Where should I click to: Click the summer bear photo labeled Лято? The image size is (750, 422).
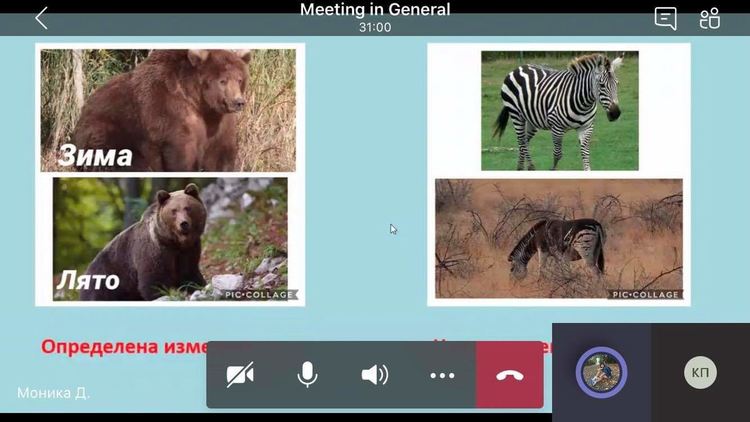tap(170, 238)
